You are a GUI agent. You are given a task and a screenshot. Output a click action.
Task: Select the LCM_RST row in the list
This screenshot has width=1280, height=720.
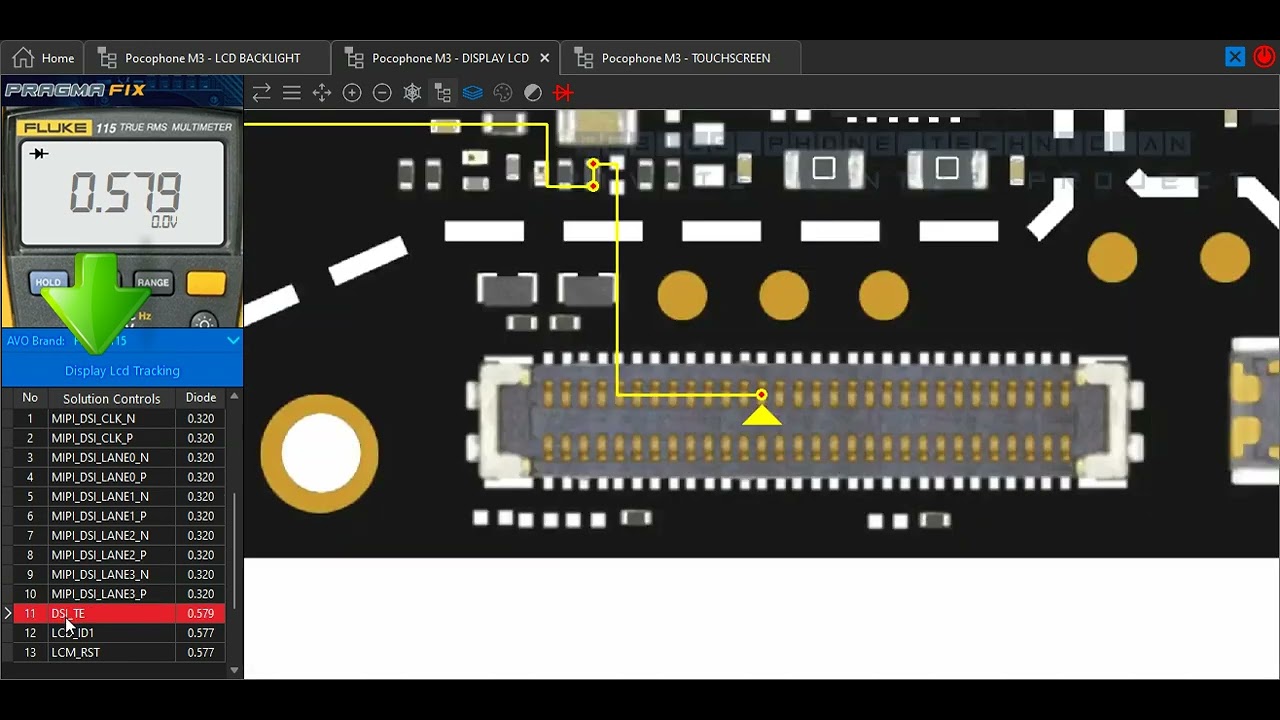119,652
